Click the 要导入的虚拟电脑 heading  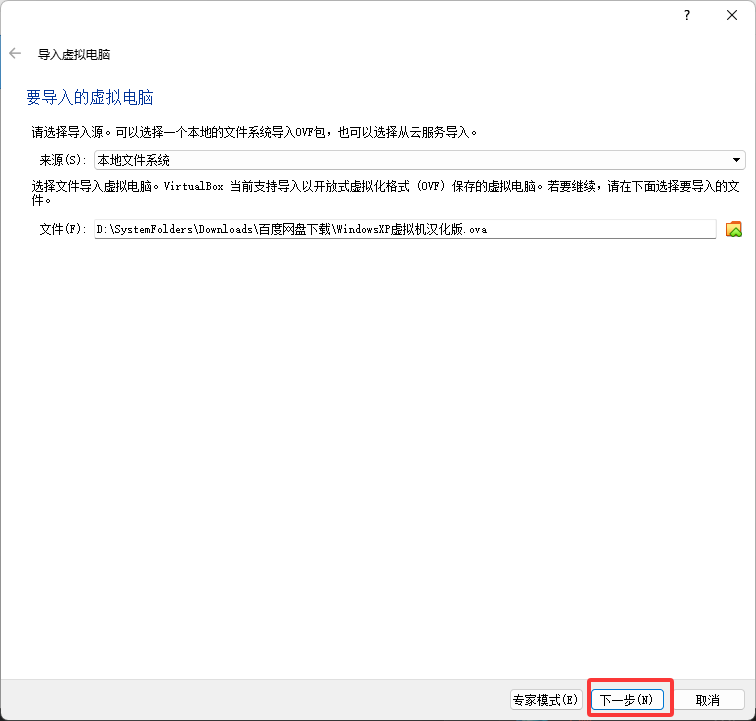point(90,98)
